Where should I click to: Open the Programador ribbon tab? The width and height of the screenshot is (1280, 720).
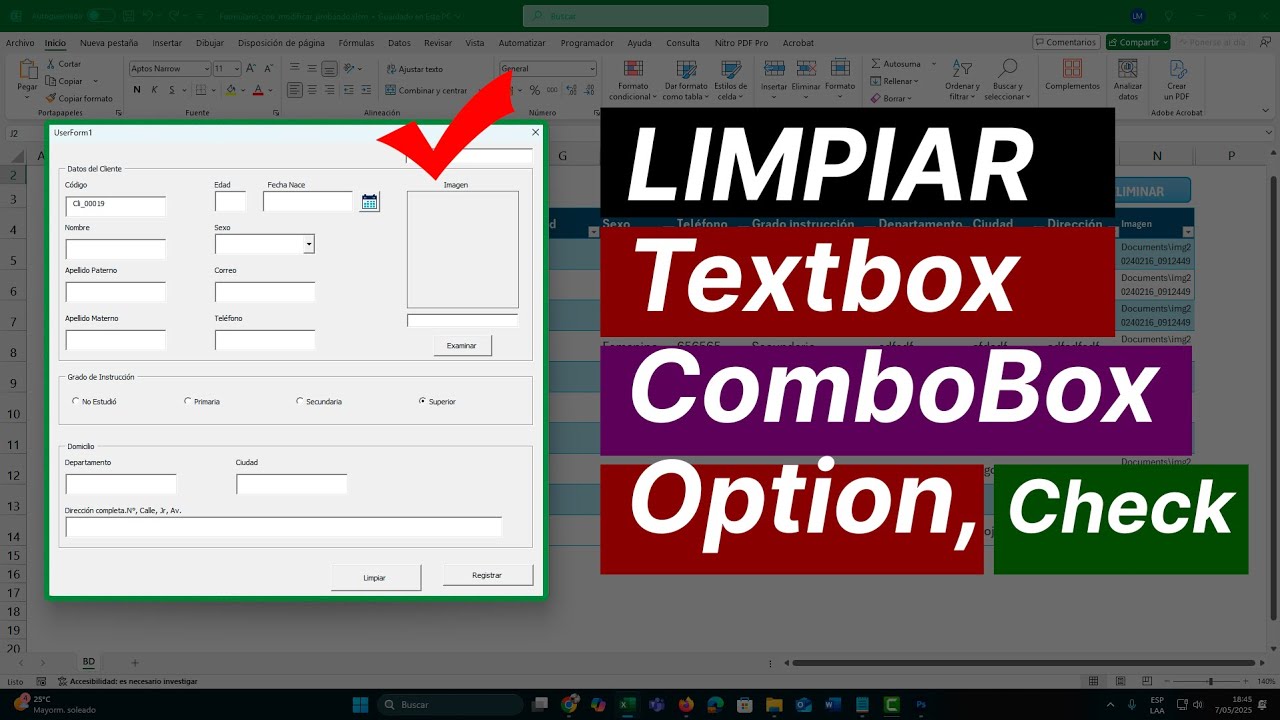click(587, 43)
